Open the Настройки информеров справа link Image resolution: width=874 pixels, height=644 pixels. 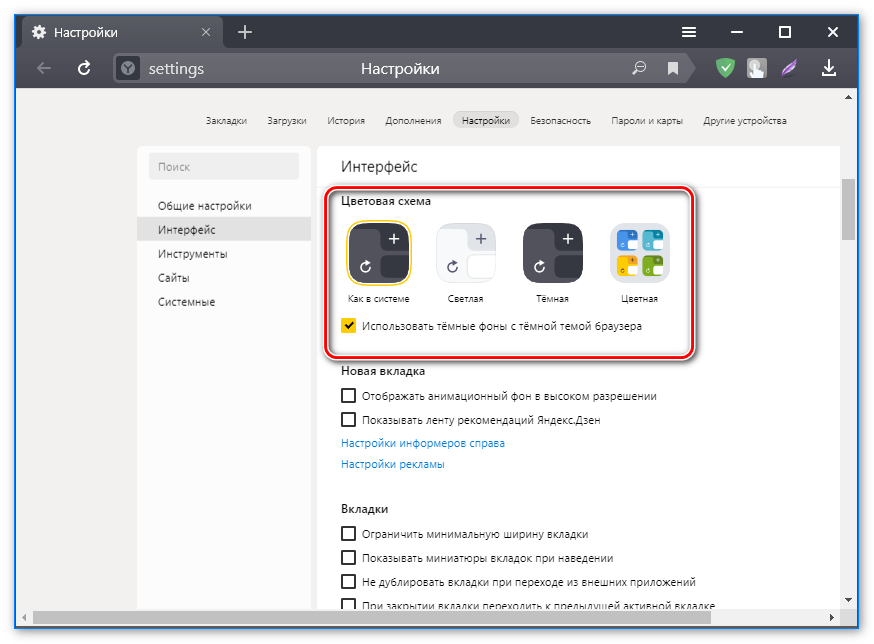(422, 443)
